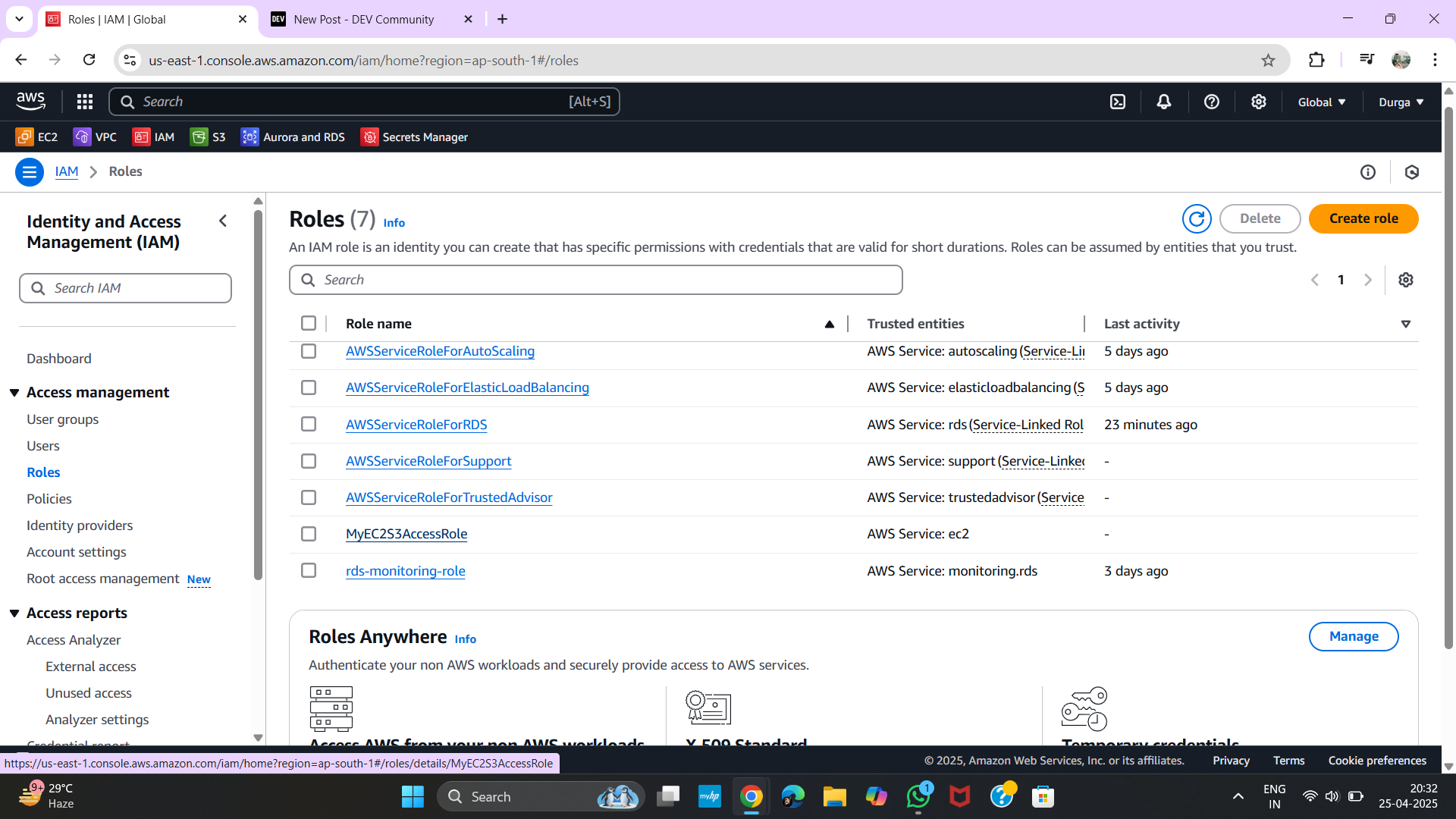
Task: Open AWS console settings gear
Action: pos(1259,102)
